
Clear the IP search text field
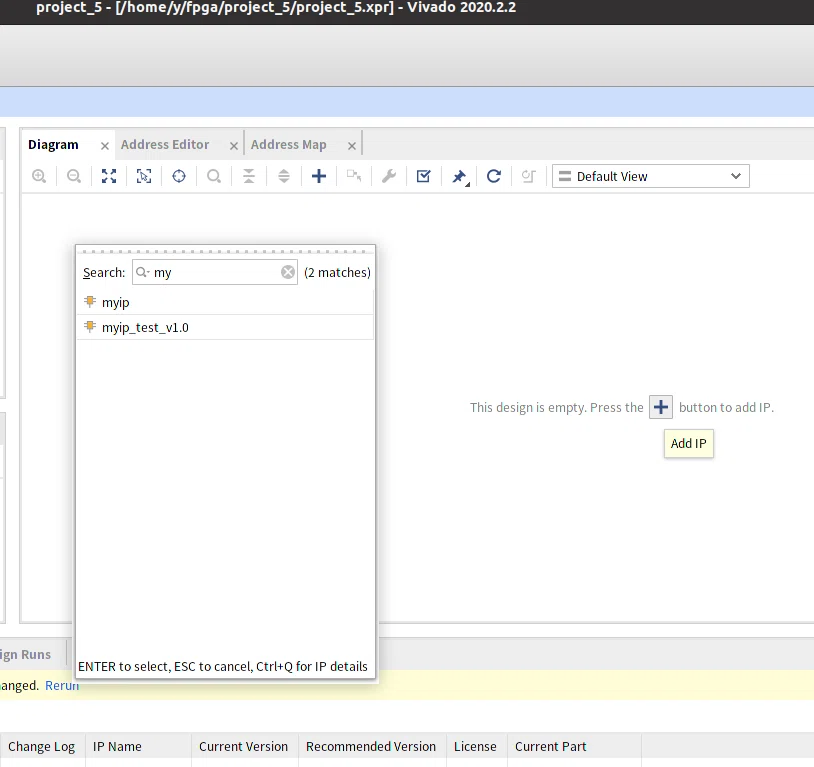click(x=288, y=272)
